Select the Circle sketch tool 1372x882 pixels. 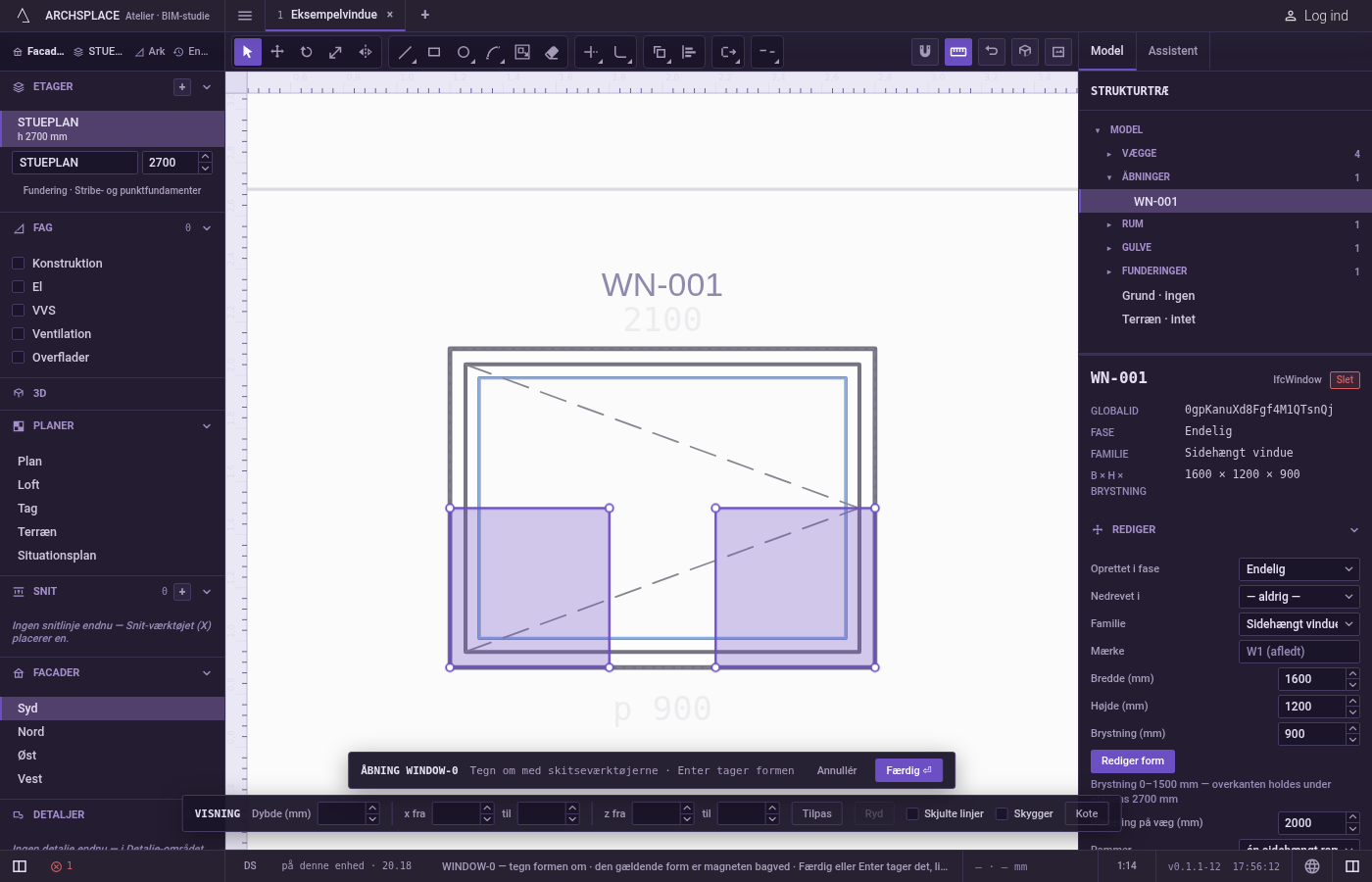464,52
